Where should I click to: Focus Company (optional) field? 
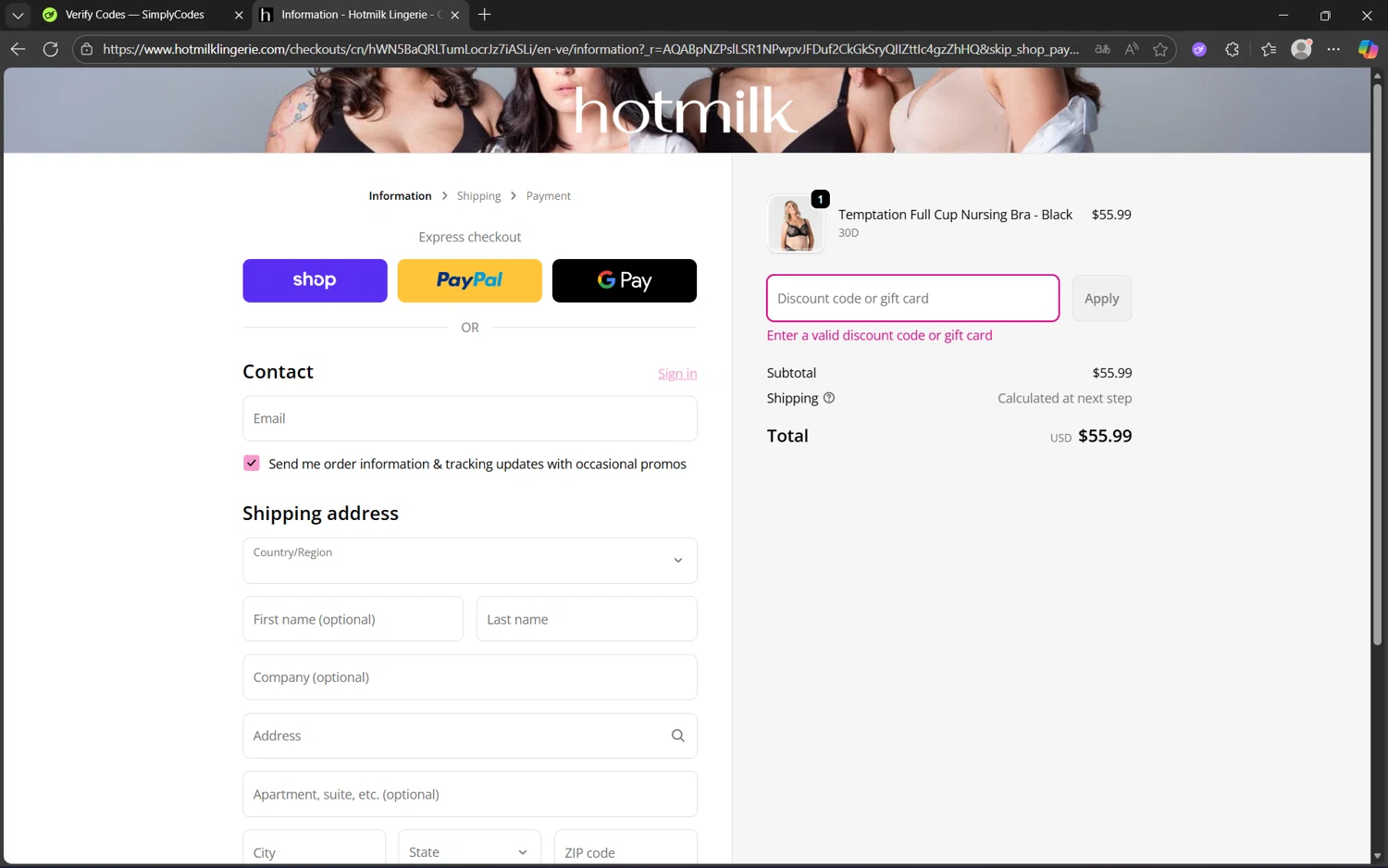tap(470, 677)
